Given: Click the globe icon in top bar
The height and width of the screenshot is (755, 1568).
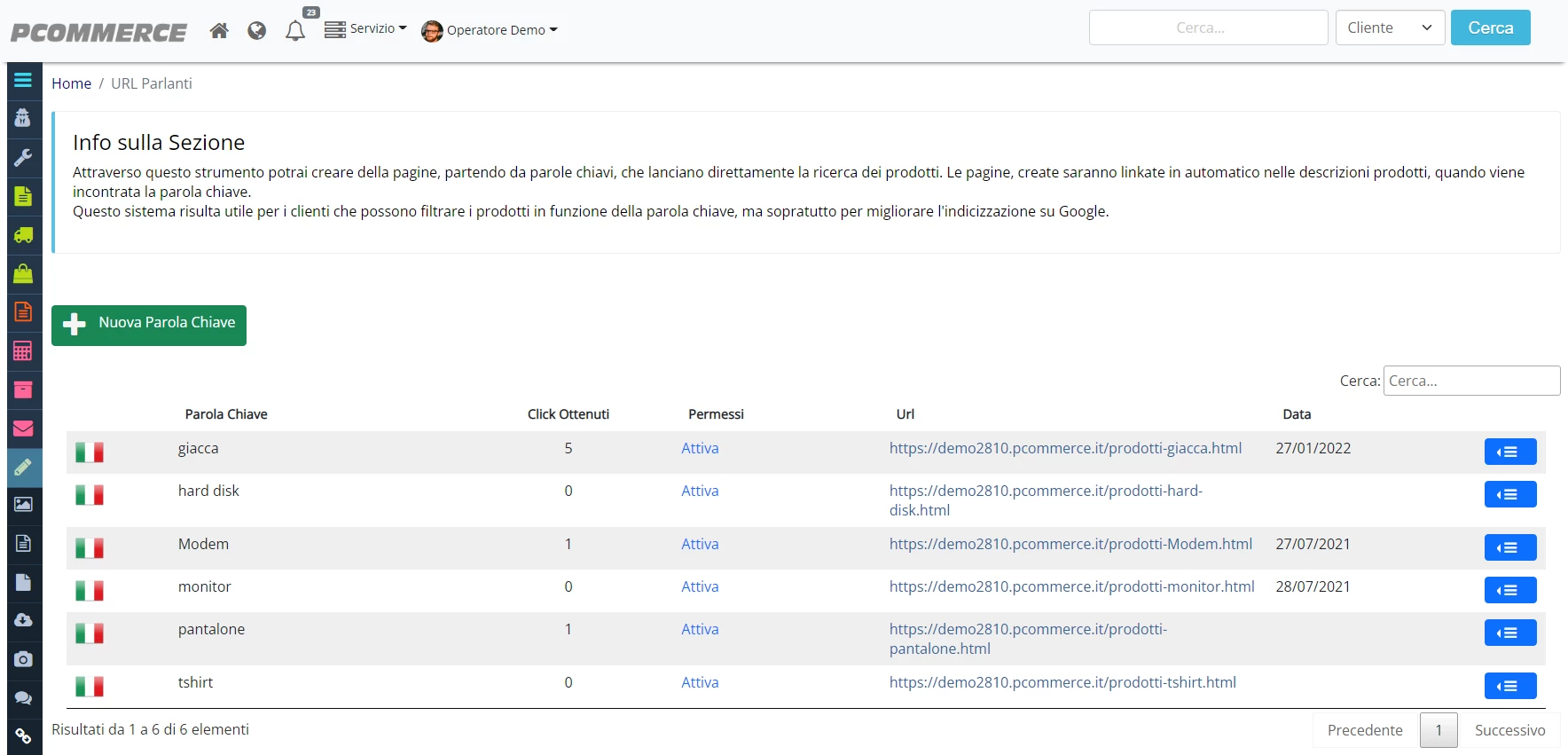Looking at the screenshot, I should pyautogui.click(x=257, y=31).
